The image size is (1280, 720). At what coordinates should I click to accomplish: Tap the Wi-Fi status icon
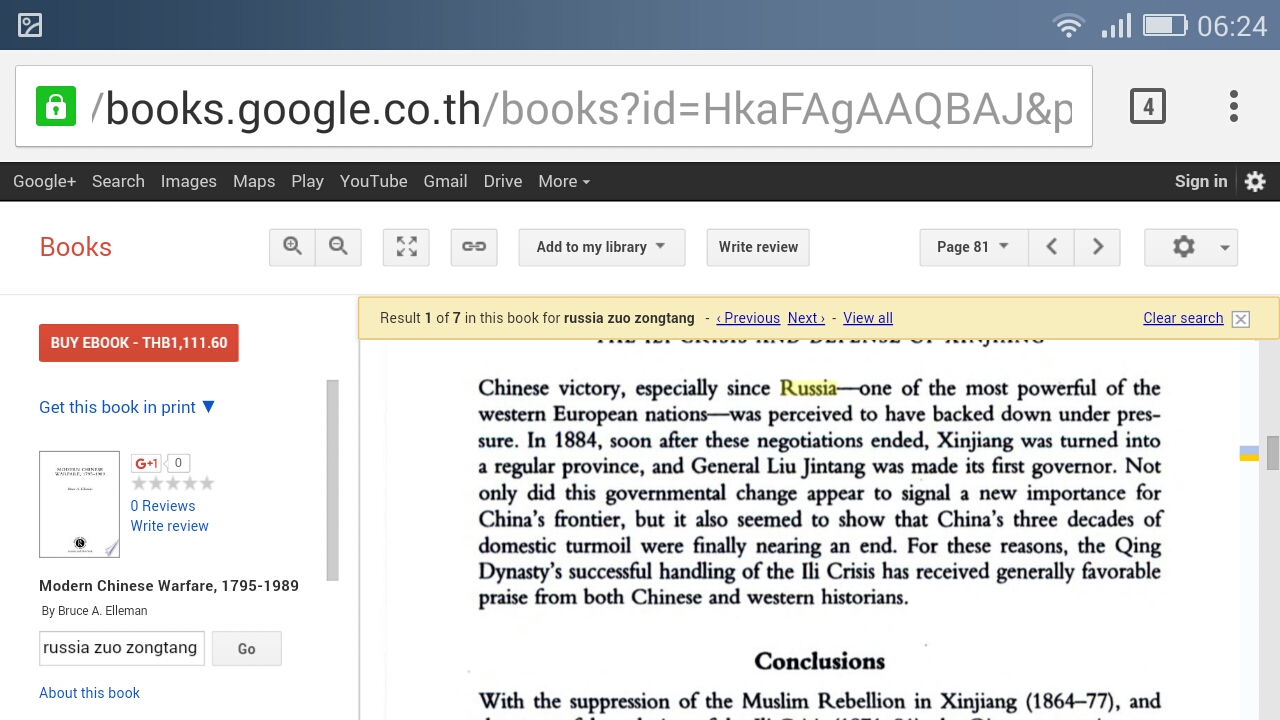pyautogui.click(x=1069, y=25)
